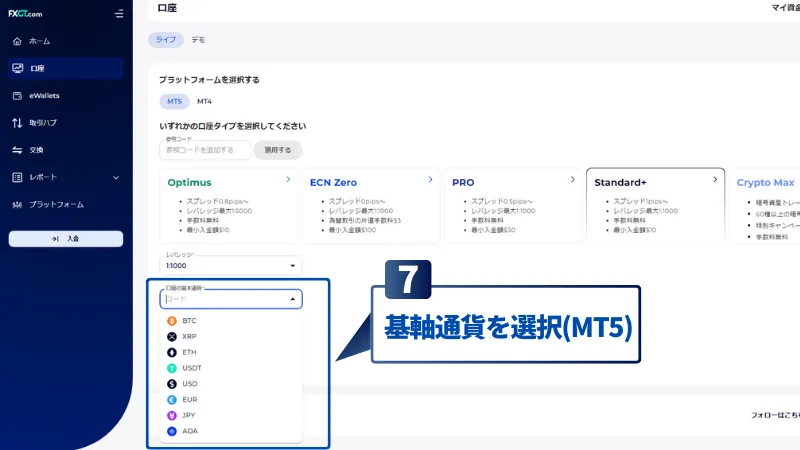Click the フォローはこちら link
The height and width of the screenshot is (450, 800).
click(775, 415)
